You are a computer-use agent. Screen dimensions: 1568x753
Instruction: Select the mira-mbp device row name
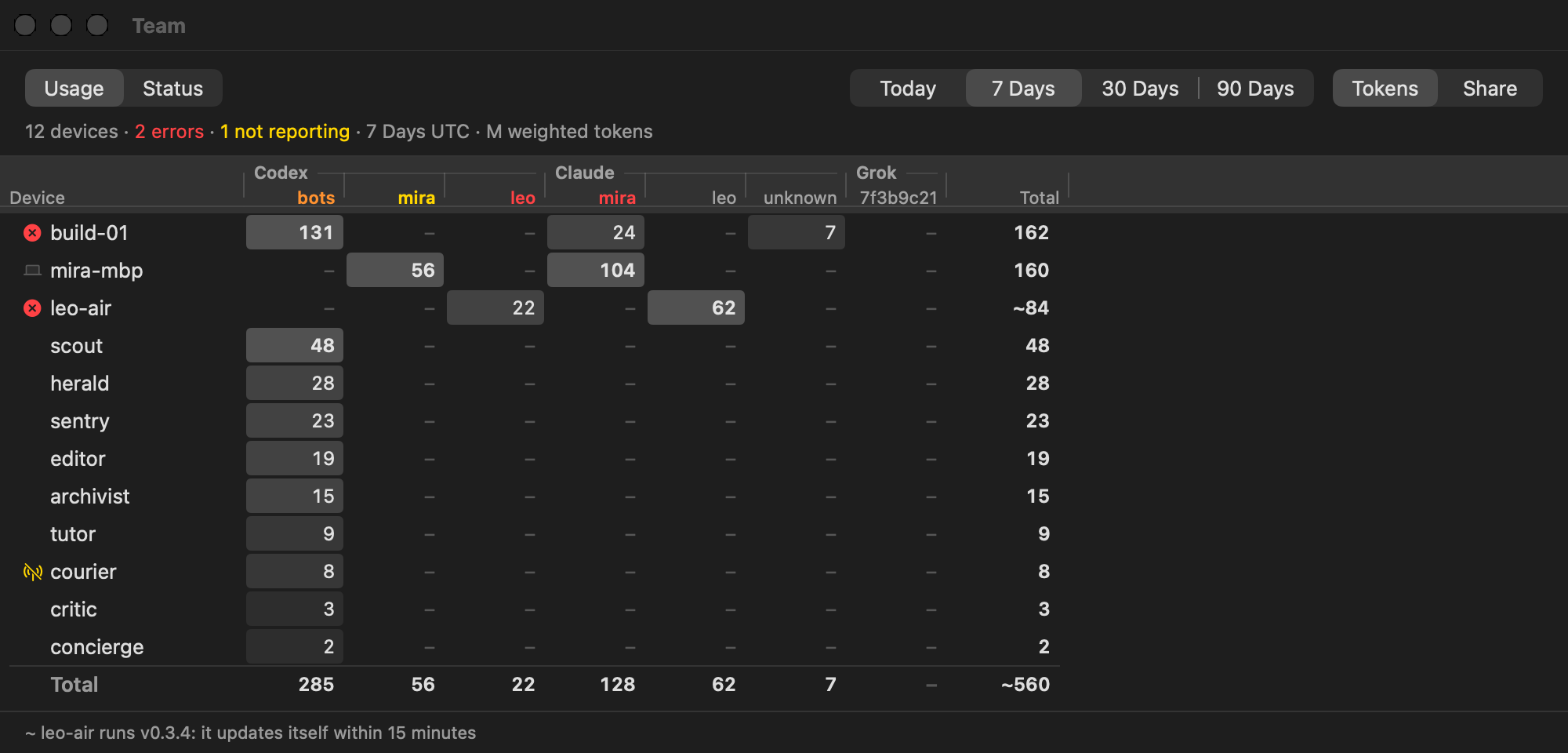tap(96, 271)
